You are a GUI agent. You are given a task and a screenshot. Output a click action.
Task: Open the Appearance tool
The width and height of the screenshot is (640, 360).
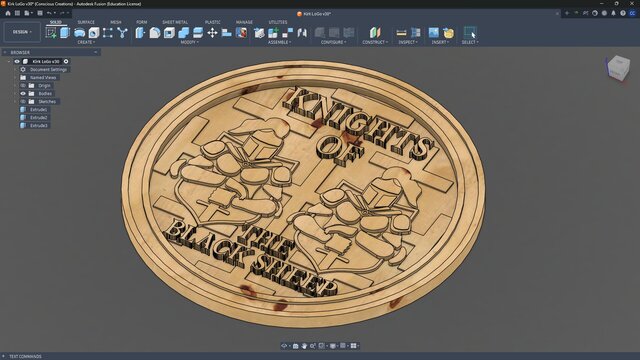pos(241,33)
